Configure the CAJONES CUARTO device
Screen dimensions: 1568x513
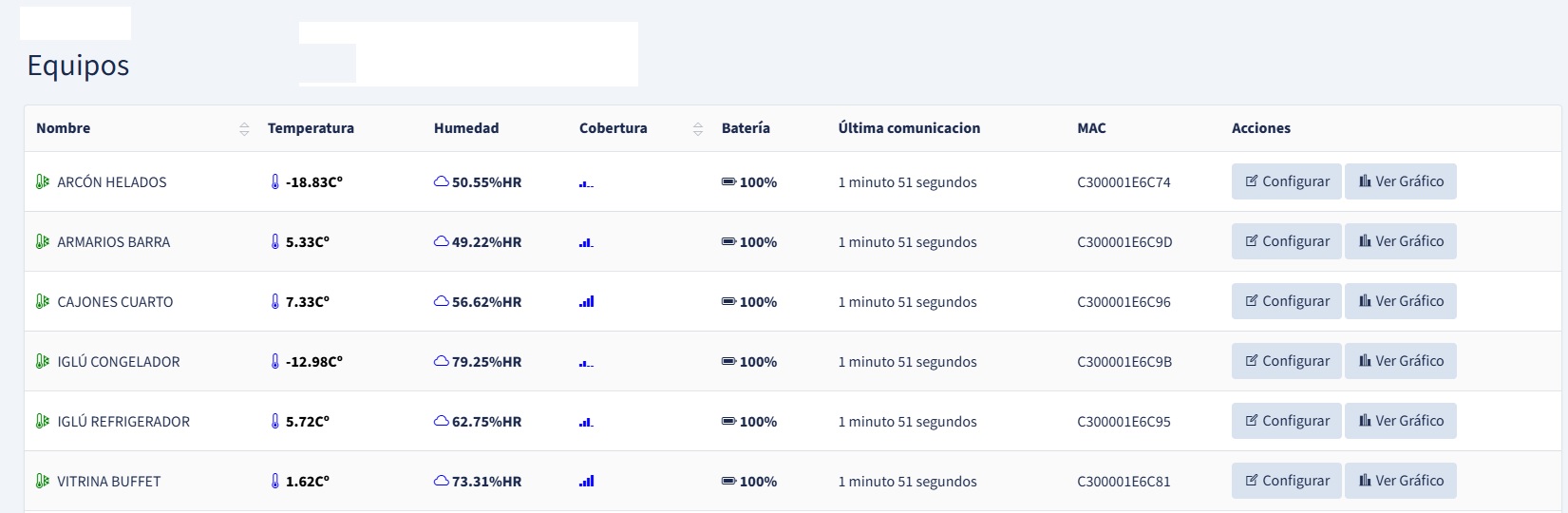click(x=1287, y=301)
